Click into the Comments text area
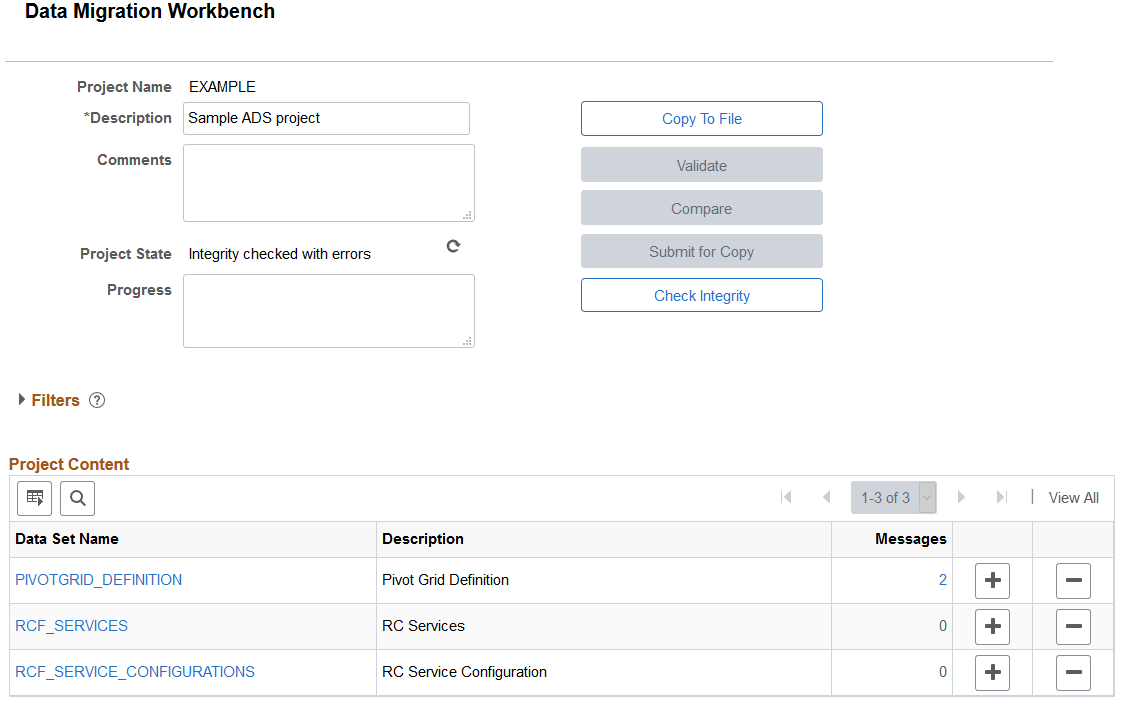 tap(328, 182)
